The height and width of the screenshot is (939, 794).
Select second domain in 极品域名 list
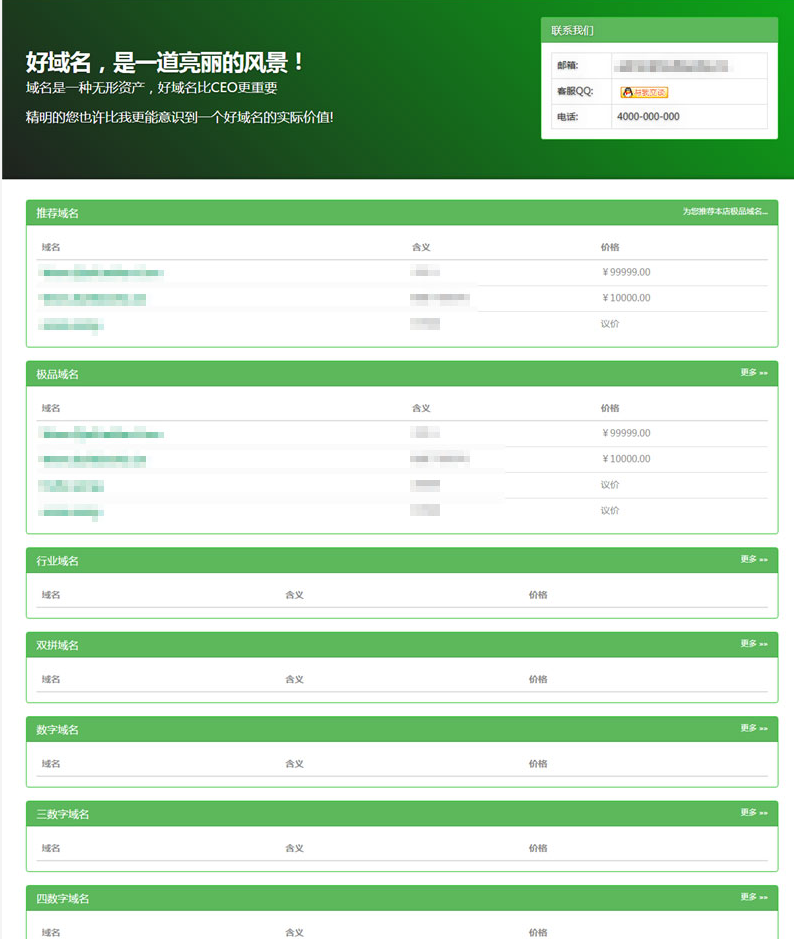[93, 459]
